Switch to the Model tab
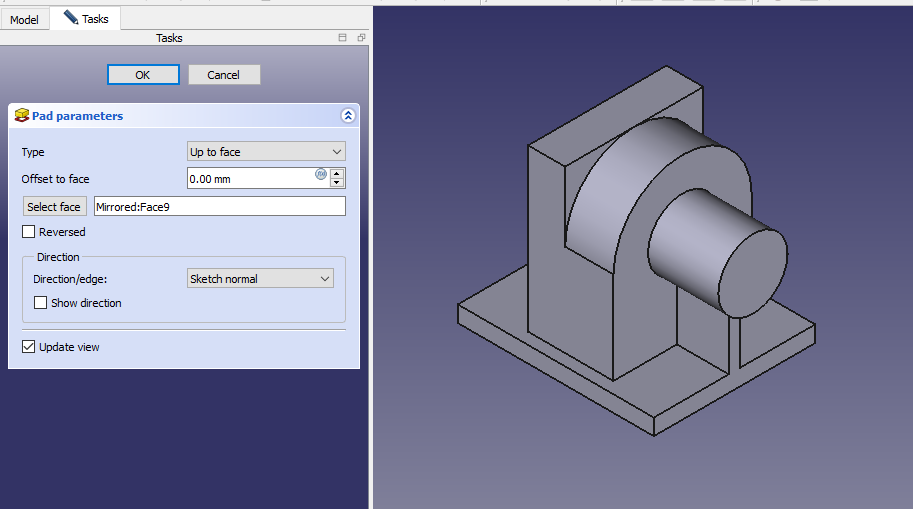This screenshot has height=509, width=913. pos(24,19)
